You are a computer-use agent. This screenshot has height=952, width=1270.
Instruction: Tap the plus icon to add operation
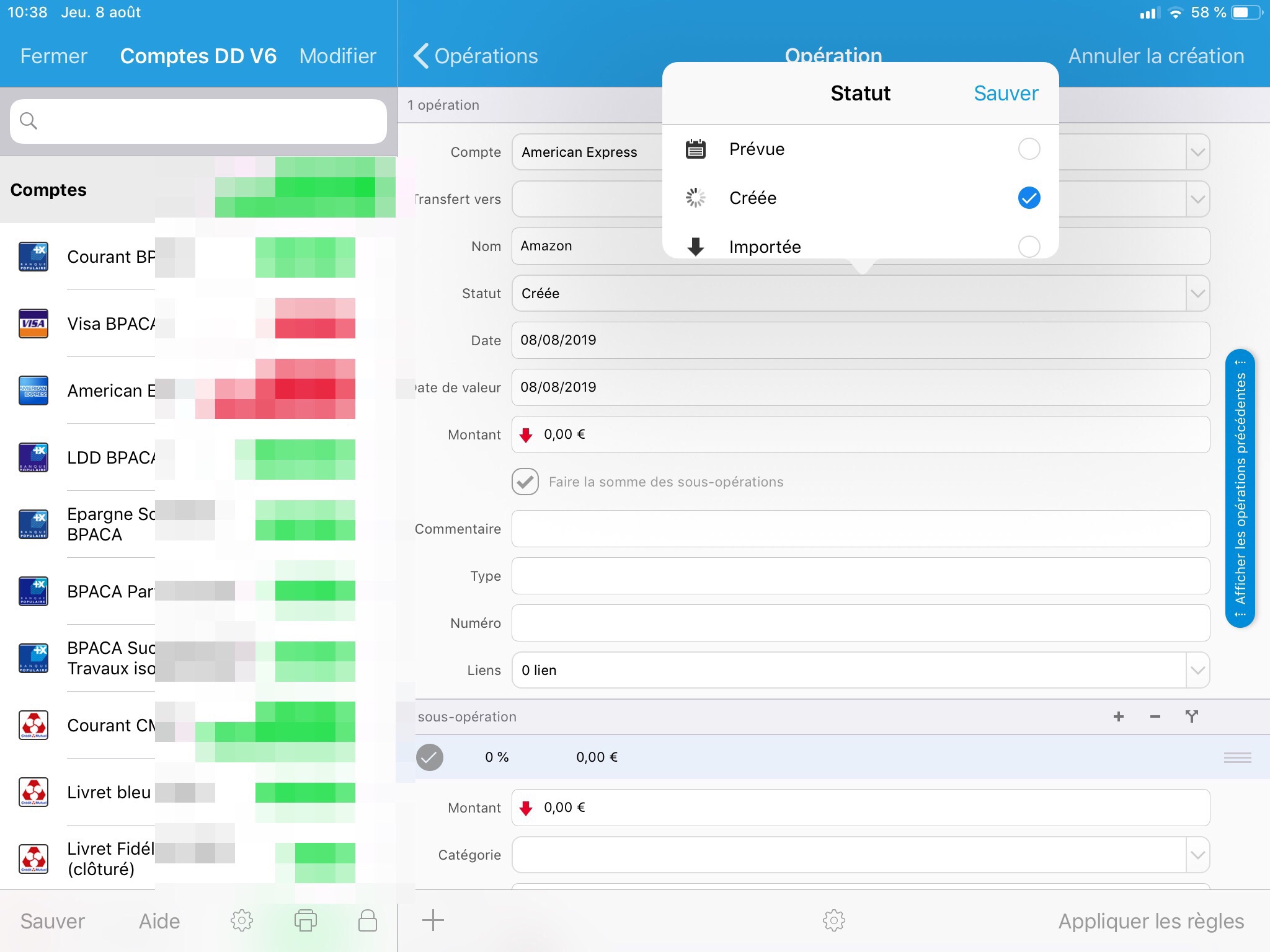click(433, 920)
